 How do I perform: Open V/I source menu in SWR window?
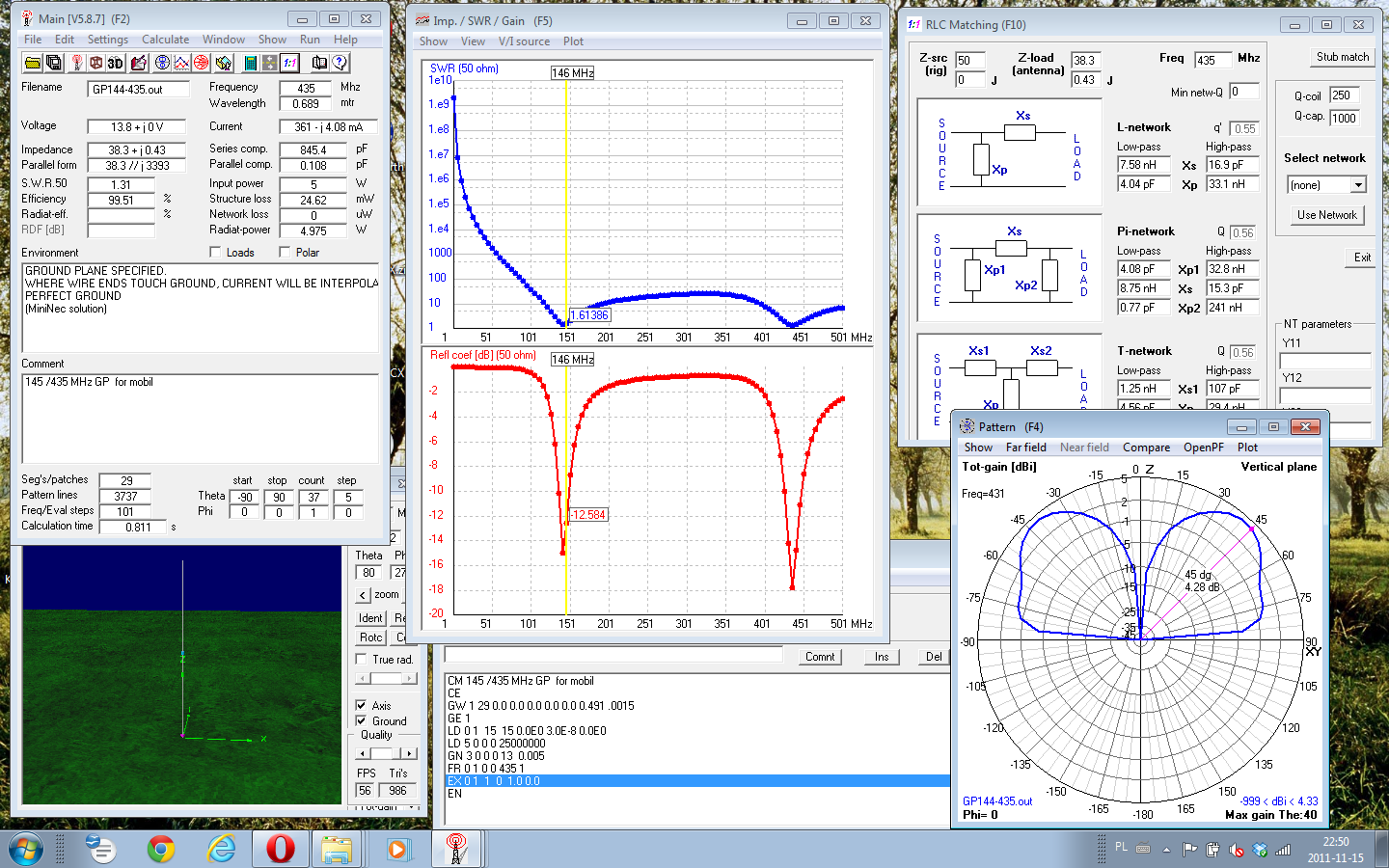pos(524,41)
